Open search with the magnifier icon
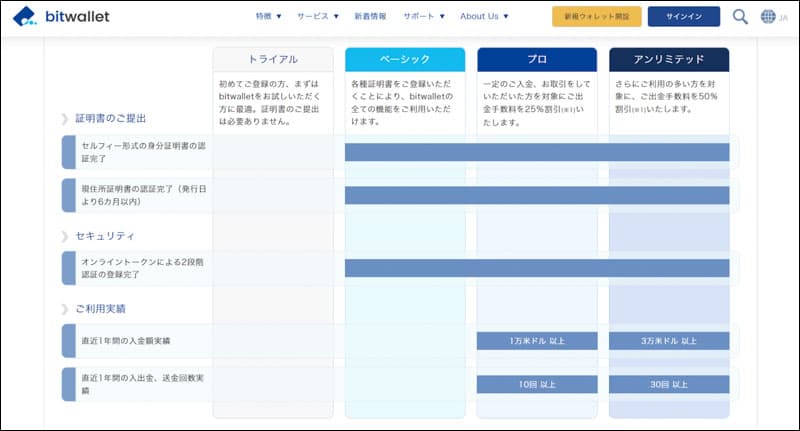 740,17
